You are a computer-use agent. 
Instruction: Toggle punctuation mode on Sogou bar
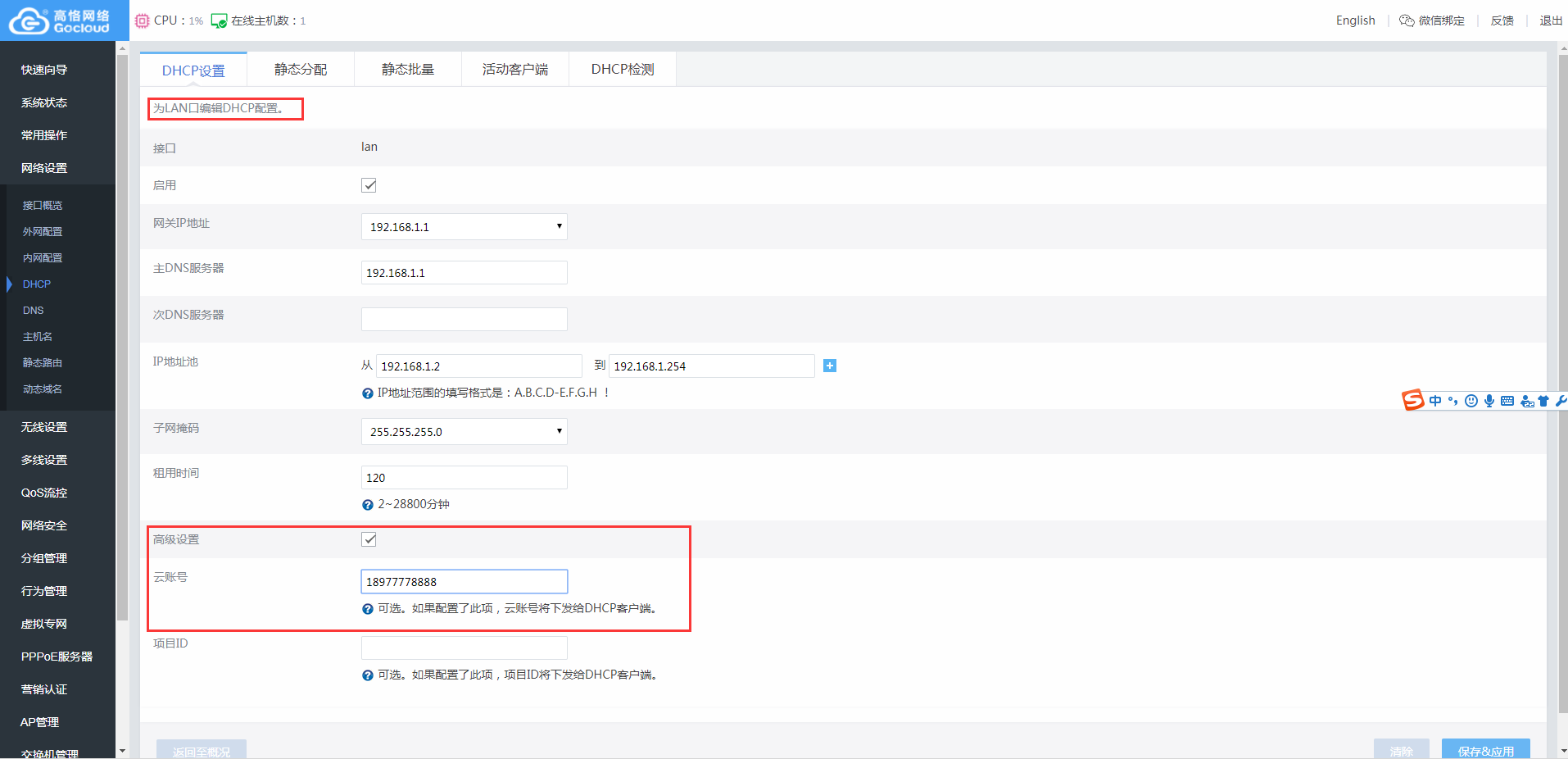1453,401
